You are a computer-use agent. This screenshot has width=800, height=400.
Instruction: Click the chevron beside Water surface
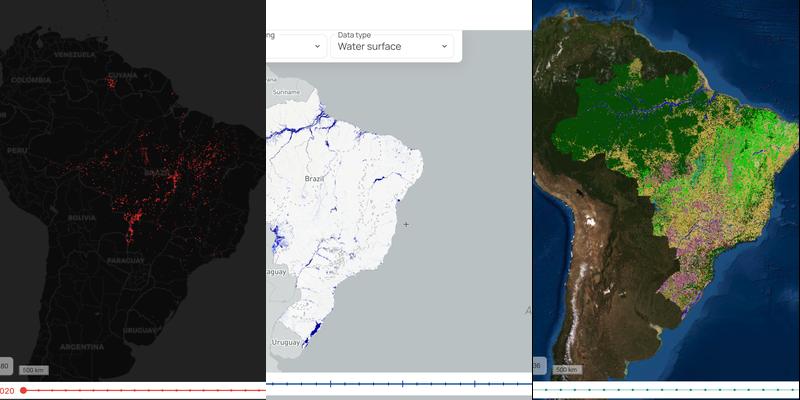(444, 46)
